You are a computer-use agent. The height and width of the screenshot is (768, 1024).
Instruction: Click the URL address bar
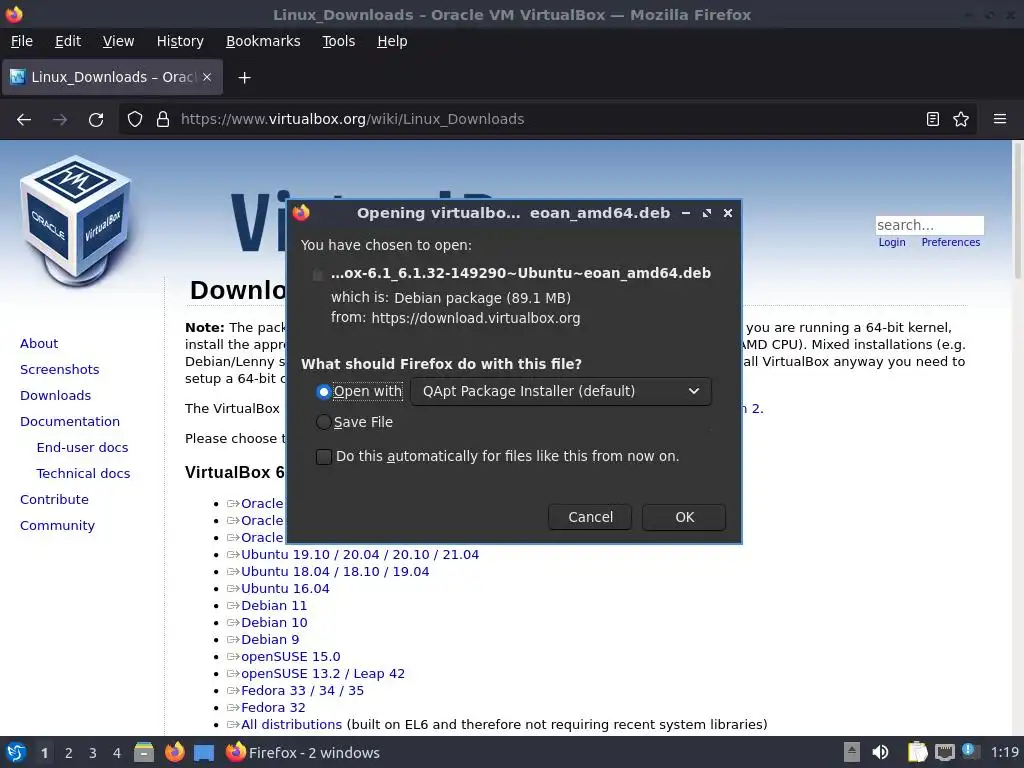(x=547, y=119)
